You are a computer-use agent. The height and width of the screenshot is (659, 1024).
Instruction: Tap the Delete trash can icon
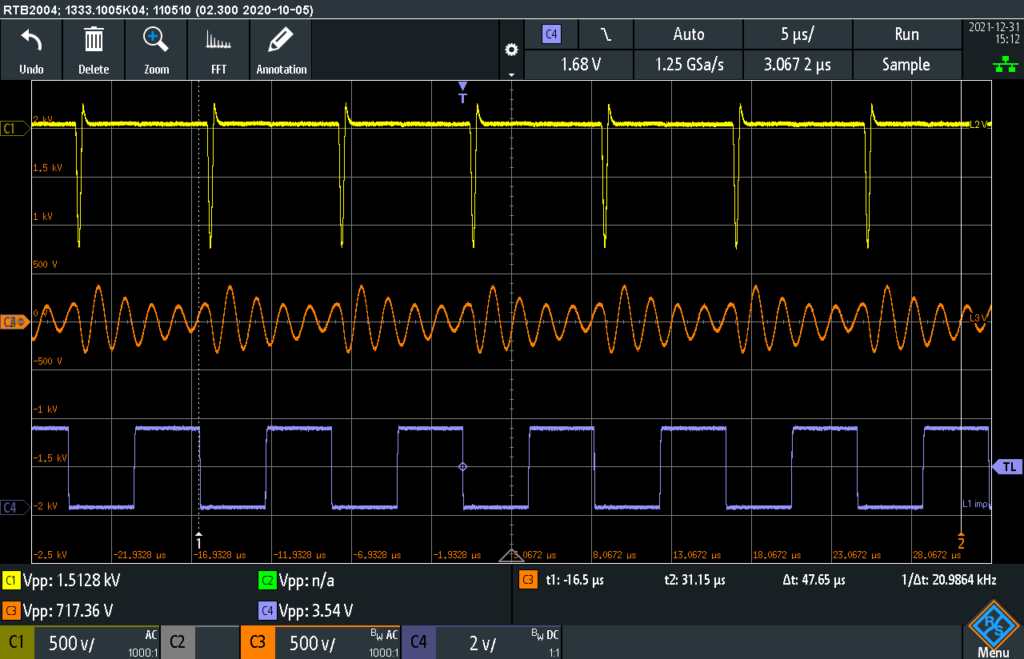[x=93, y=40]
